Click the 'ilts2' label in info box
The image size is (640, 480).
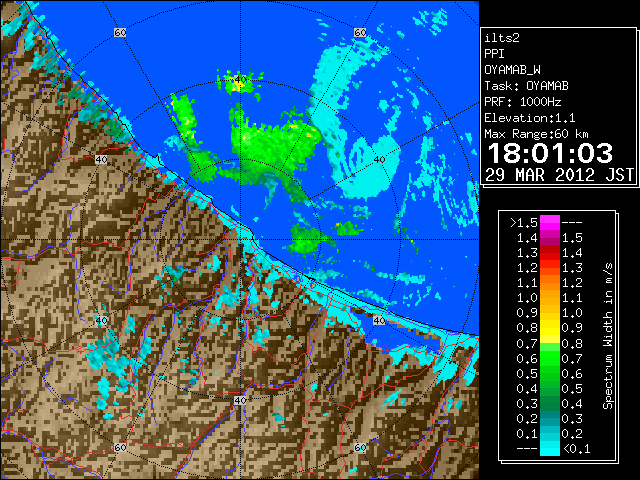pos(502,38)
